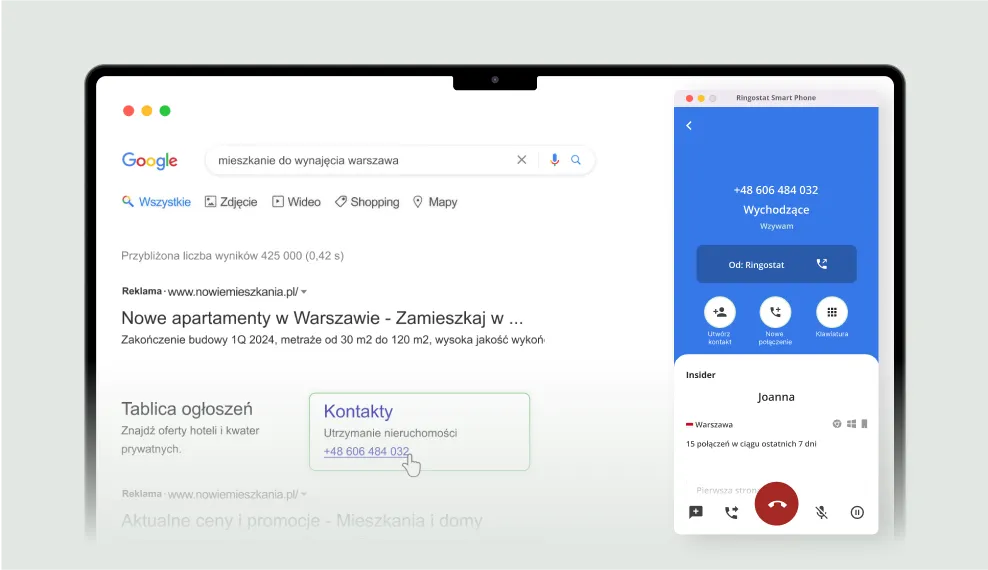Open the Od: Ringostat caller selector
The image size is (988, 570).
776,264
